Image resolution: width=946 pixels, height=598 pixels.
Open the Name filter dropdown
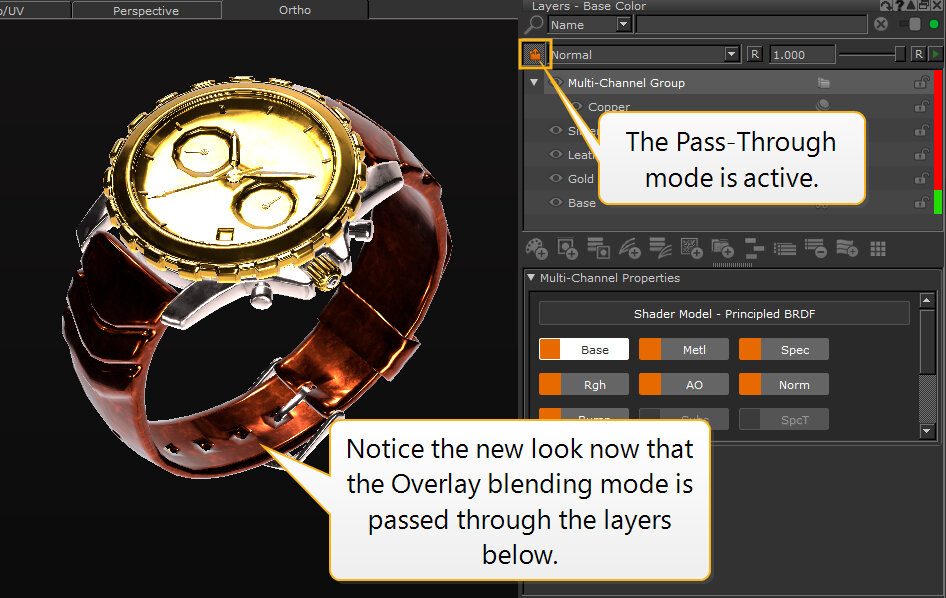(x=623, y=24)
